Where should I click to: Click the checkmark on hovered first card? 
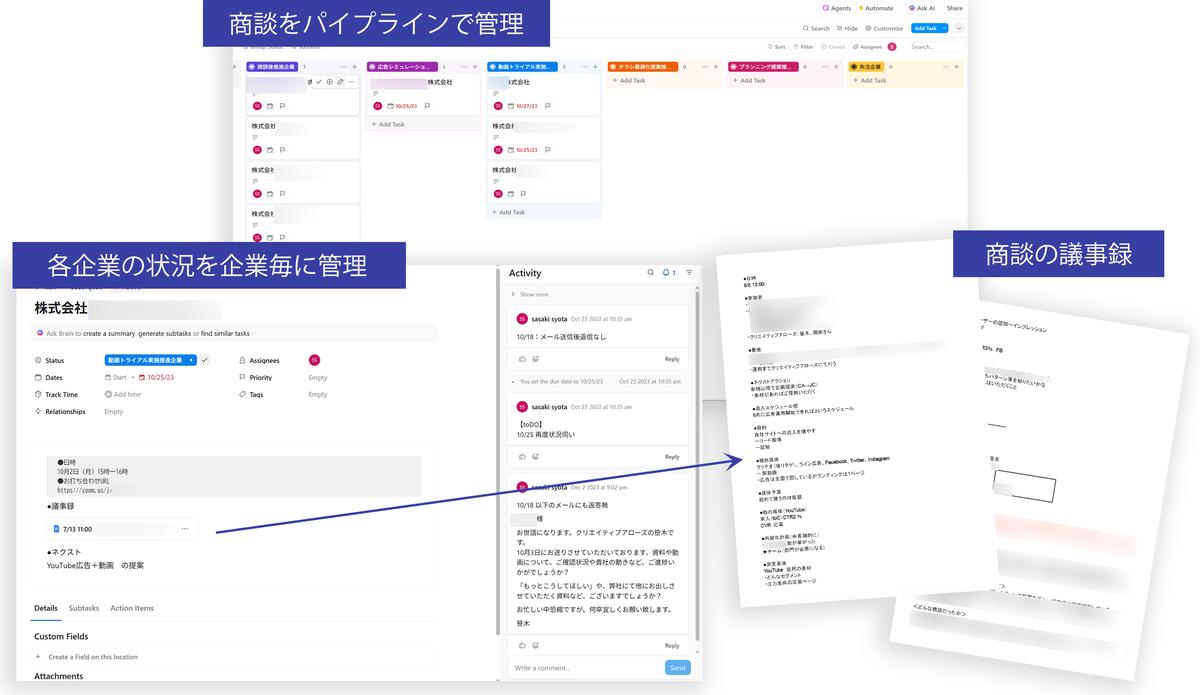point(319,81)
